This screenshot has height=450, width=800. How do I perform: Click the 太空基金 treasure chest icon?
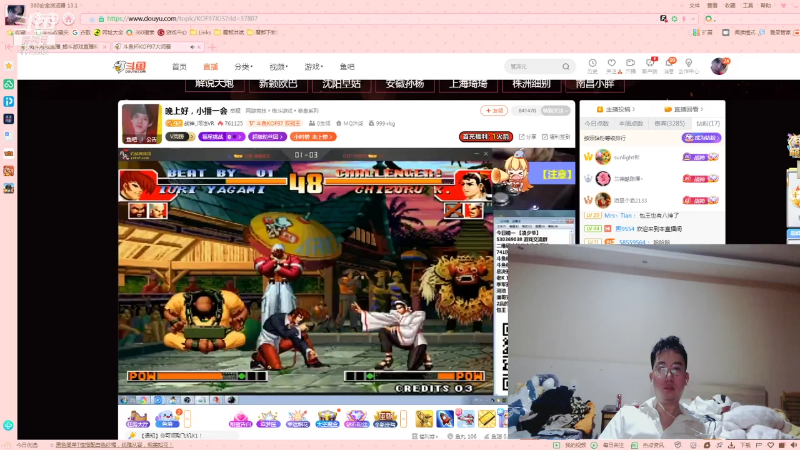(x=327, y=419)
